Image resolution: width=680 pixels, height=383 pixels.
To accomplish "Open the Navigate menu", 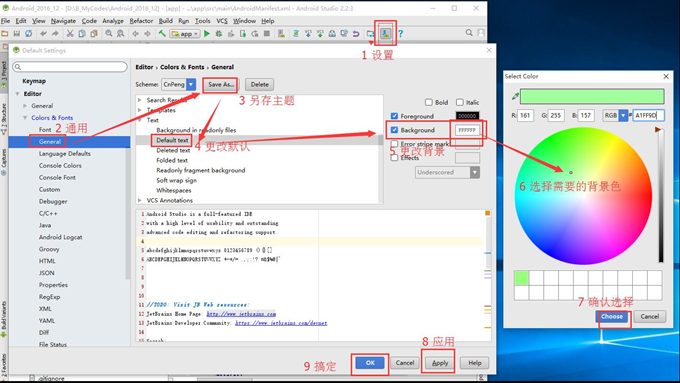I will tap(63, 21).
